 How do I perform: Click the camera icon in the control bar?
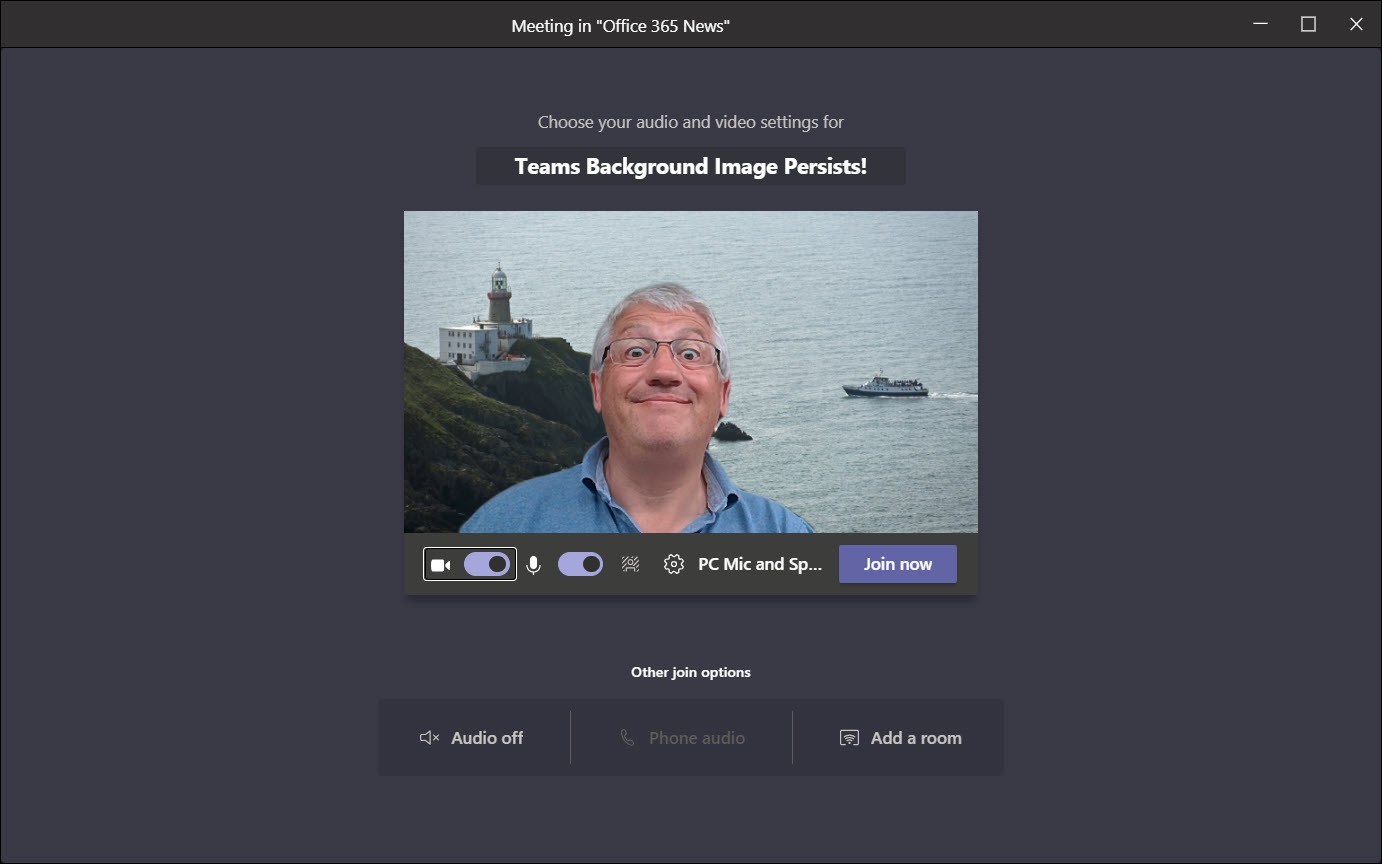tap(440, 565)
